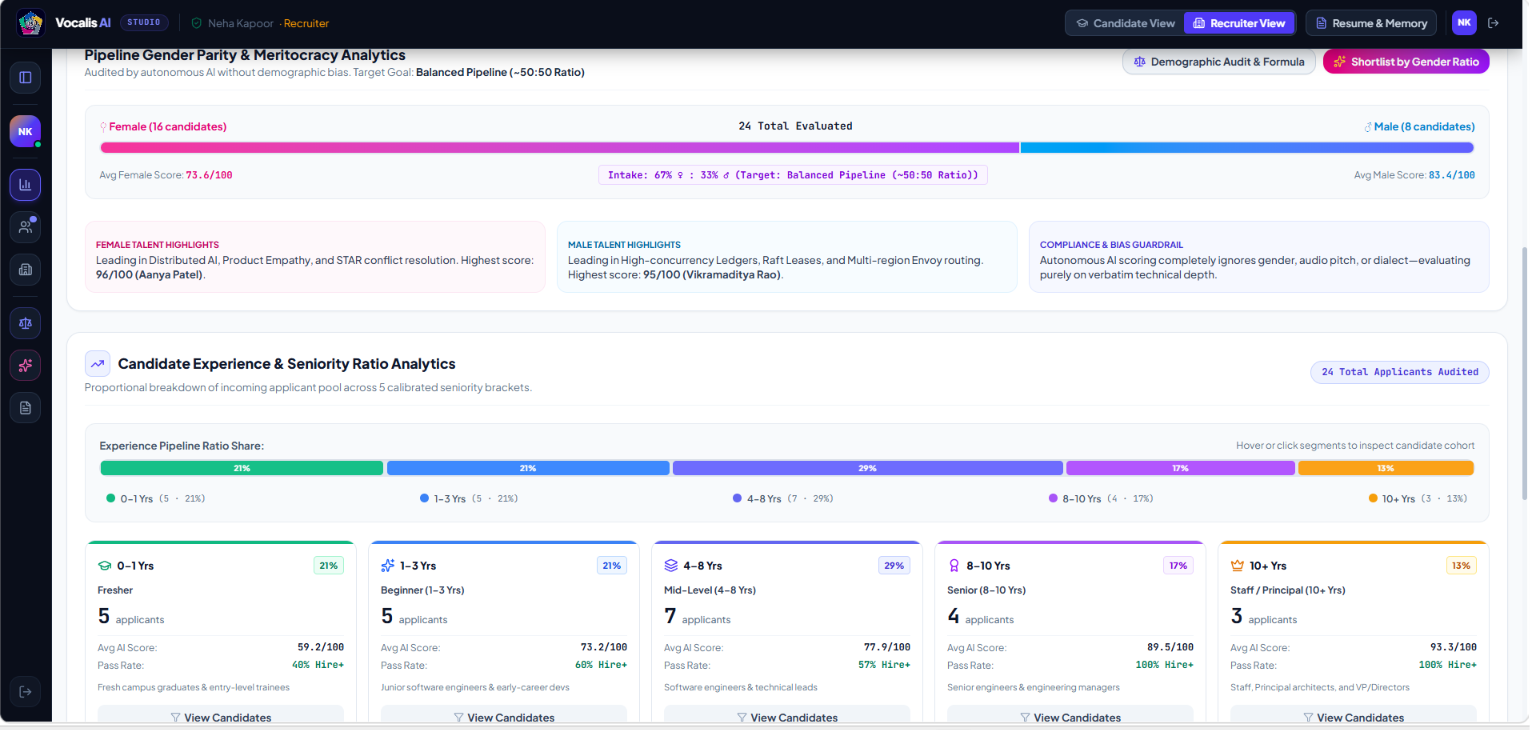This screenshot has width=1530, height=730.
Task: Select the 10+ Yrs legend entry
Action: (1419, 498)
